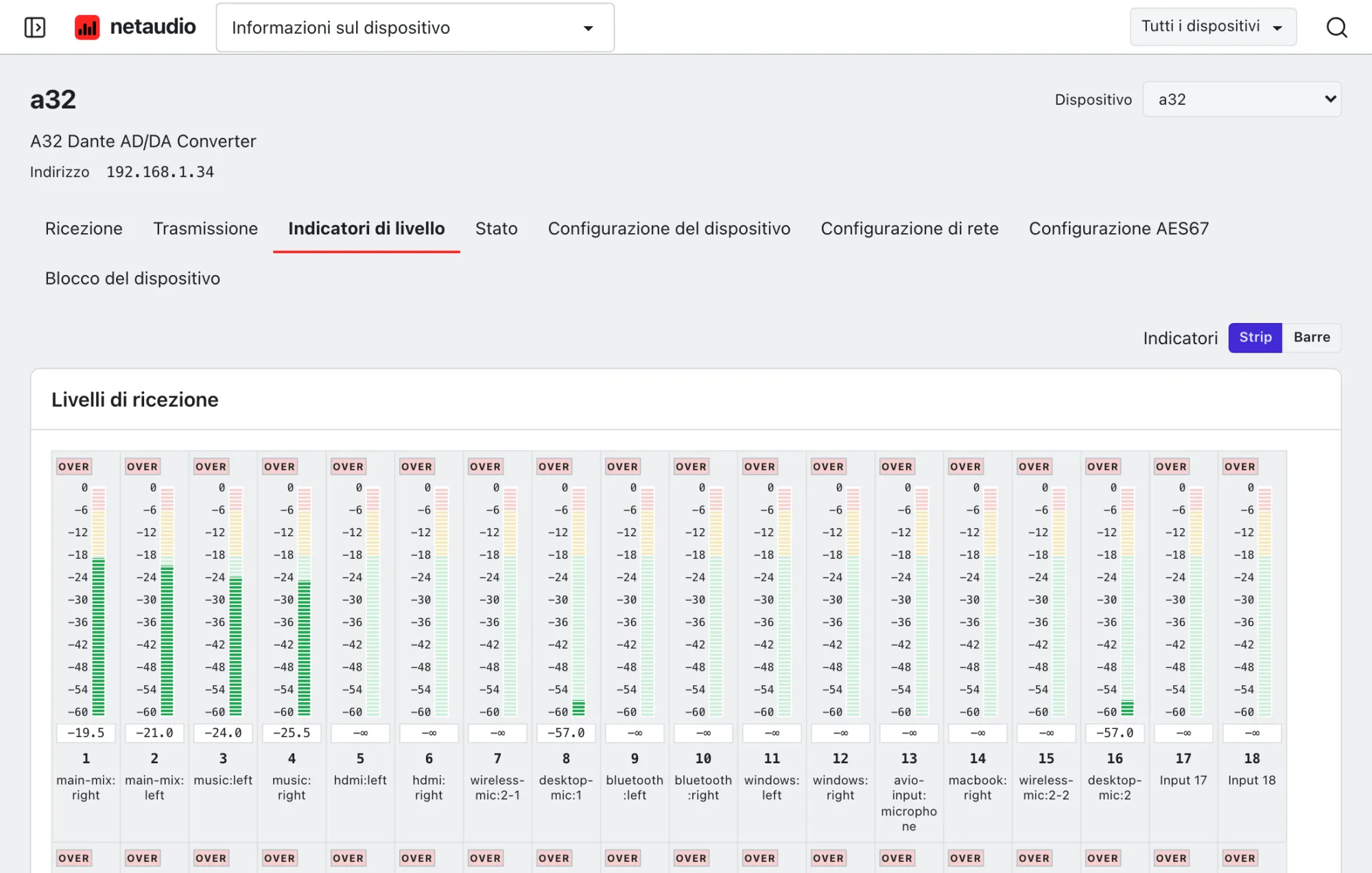
Task: Click the OVER indicator above channel 18
Action: click(x=1240, y=466)
